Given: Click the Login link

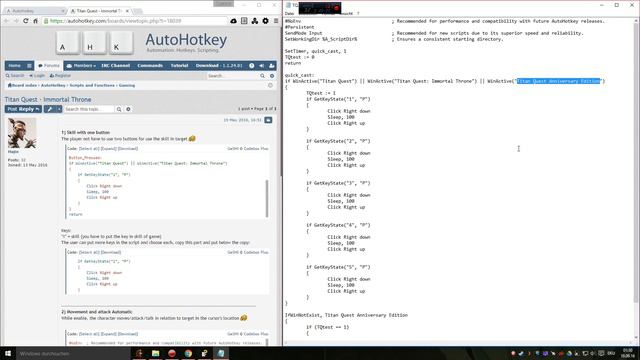Looking at the screenshot, I should (x=37, y=76).
